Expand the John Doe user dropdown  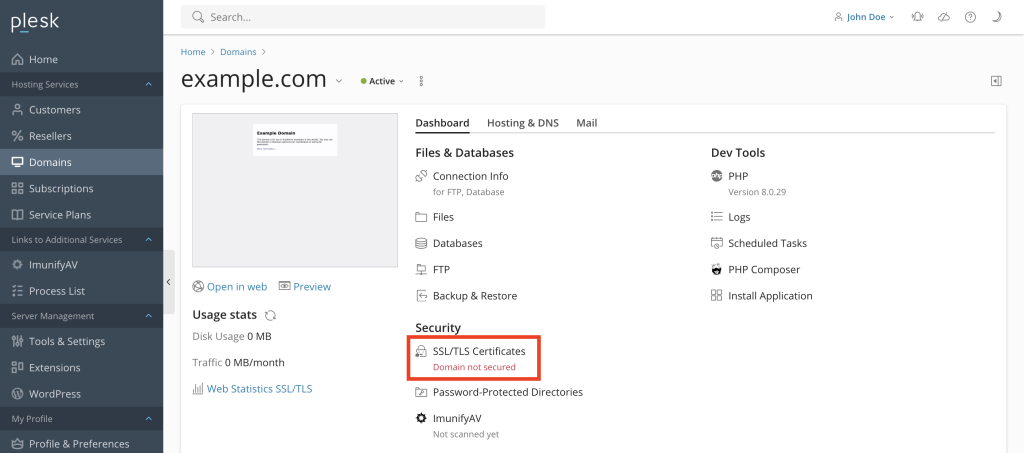pyautogui.click(x=863, y=17)
